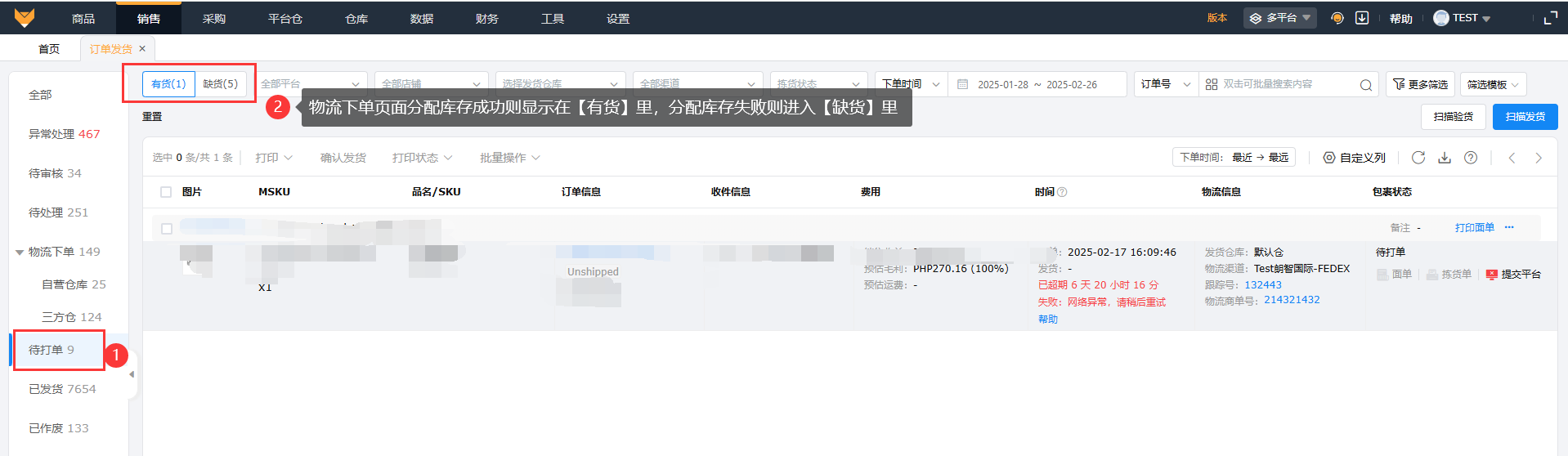Collapse the left sidebar handle

[132, 374]
